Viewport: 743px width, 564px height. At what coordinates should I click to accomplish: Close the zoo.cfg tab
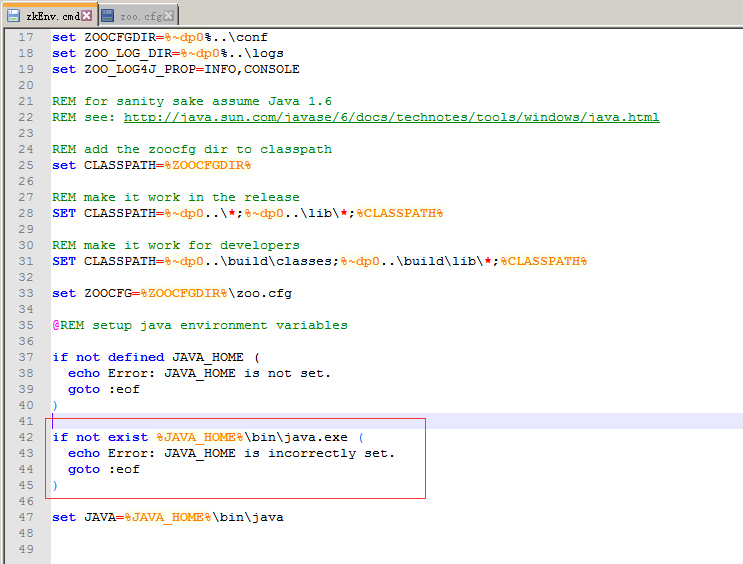coord(168,16)
